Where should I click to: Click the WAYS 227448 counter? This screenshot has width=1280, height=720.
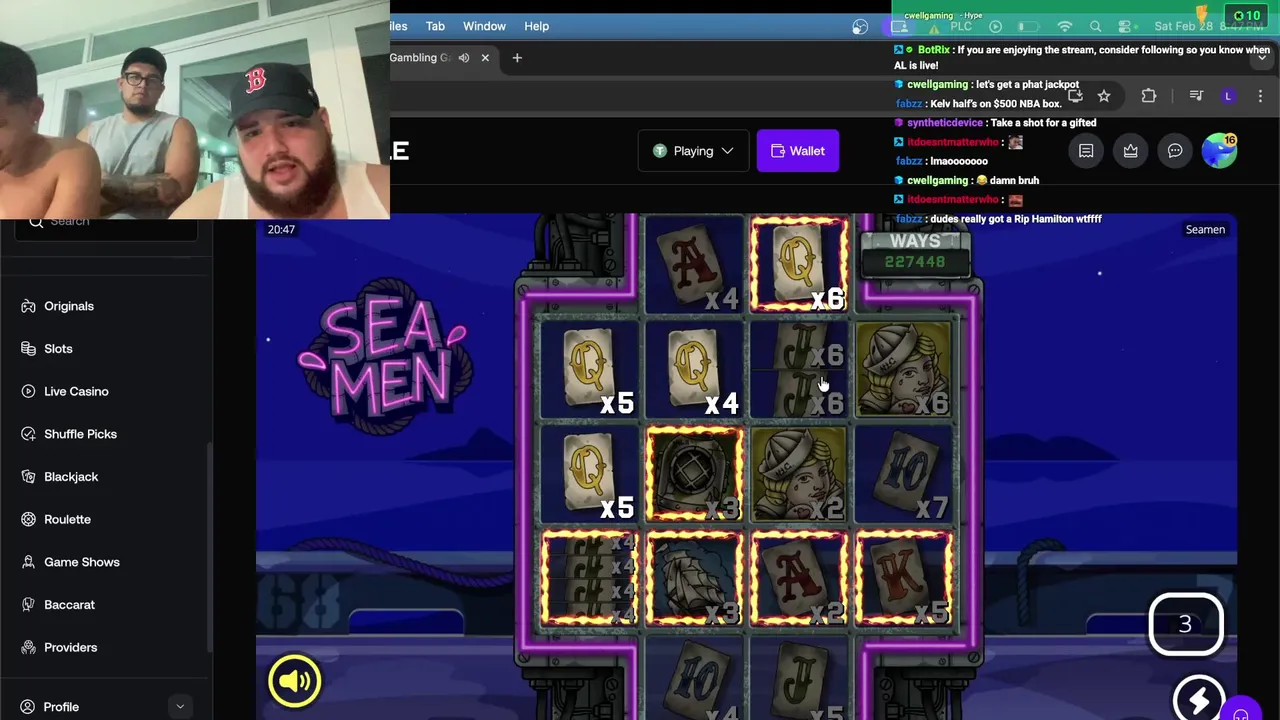pos(915,253)
